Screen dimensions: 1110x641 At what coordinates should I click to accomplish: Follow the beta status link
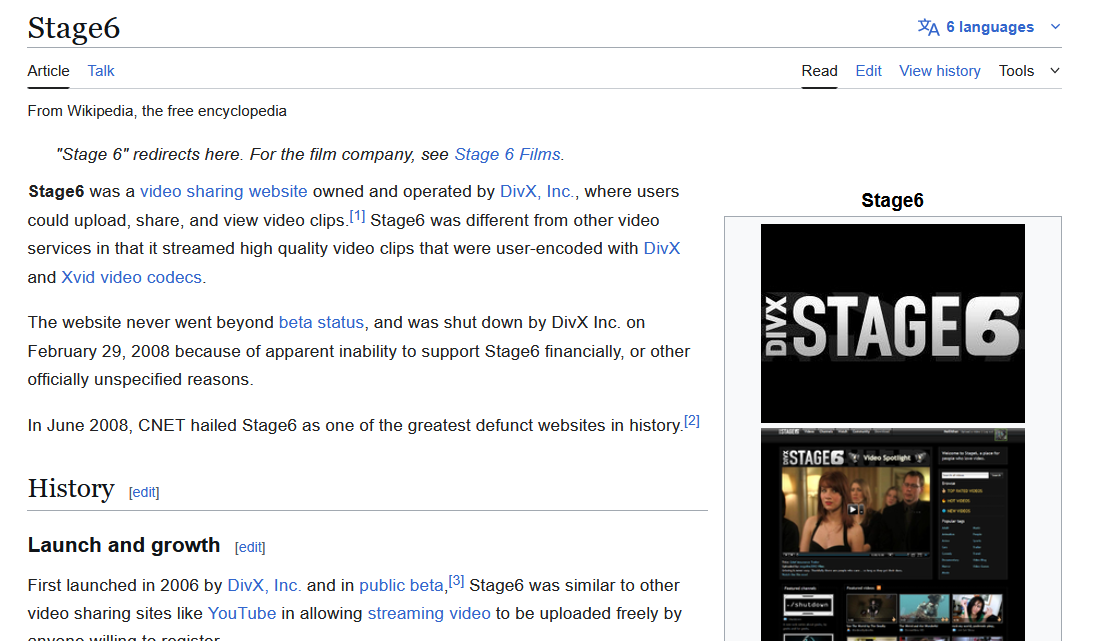(321, 322)
